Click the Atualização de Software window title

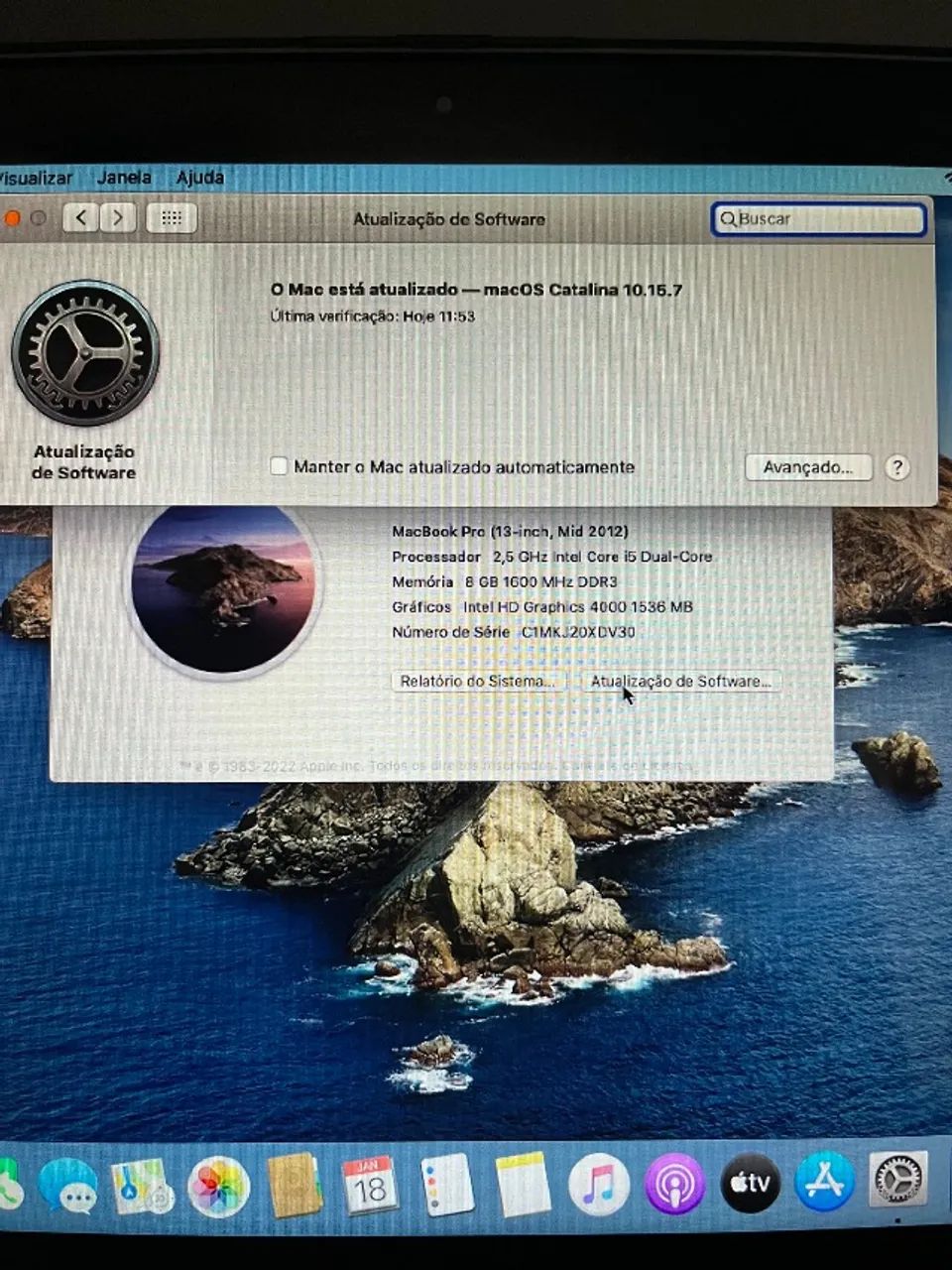pos(449,219)
